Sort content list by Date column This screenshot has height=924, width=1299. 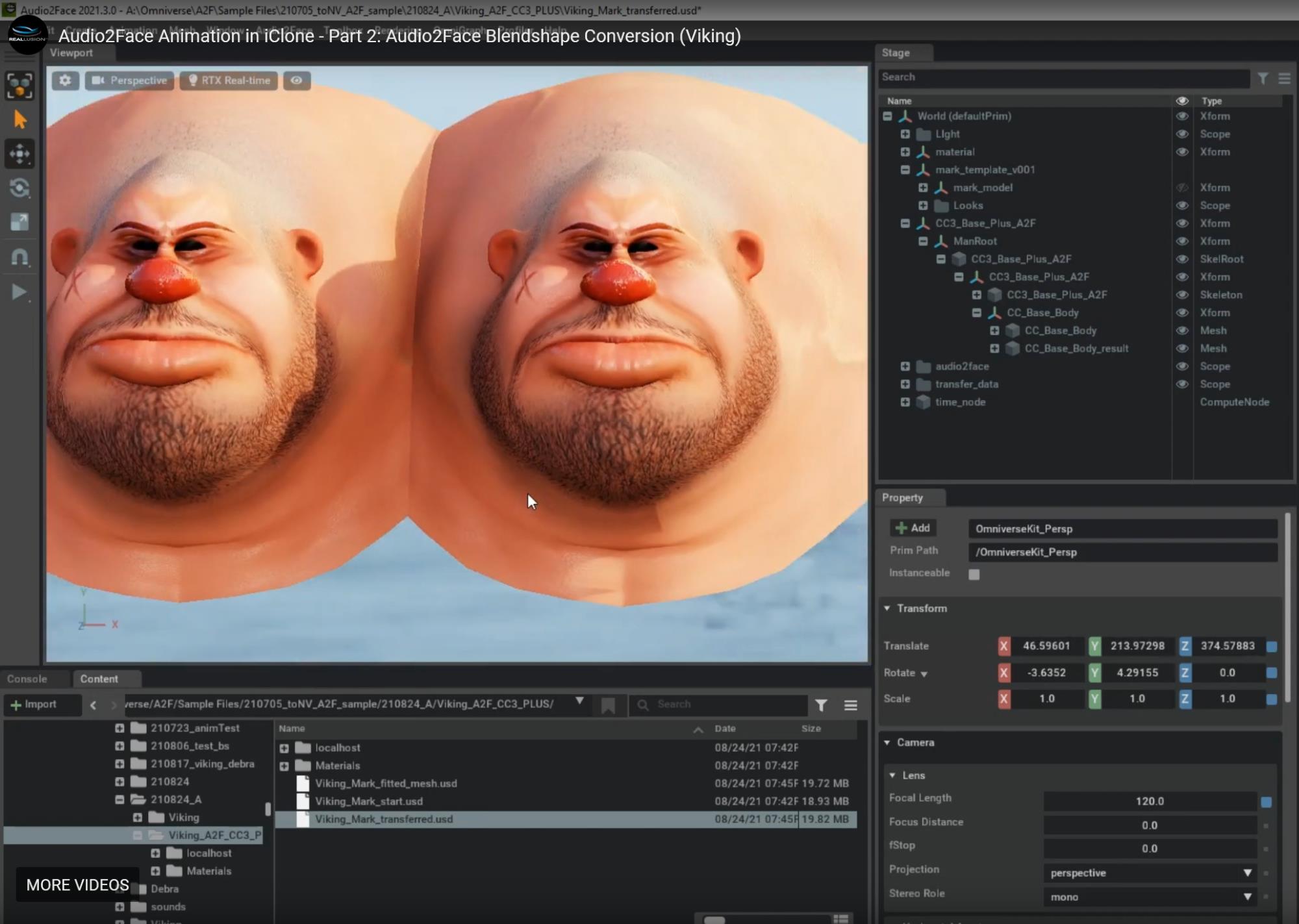point(725,729)
